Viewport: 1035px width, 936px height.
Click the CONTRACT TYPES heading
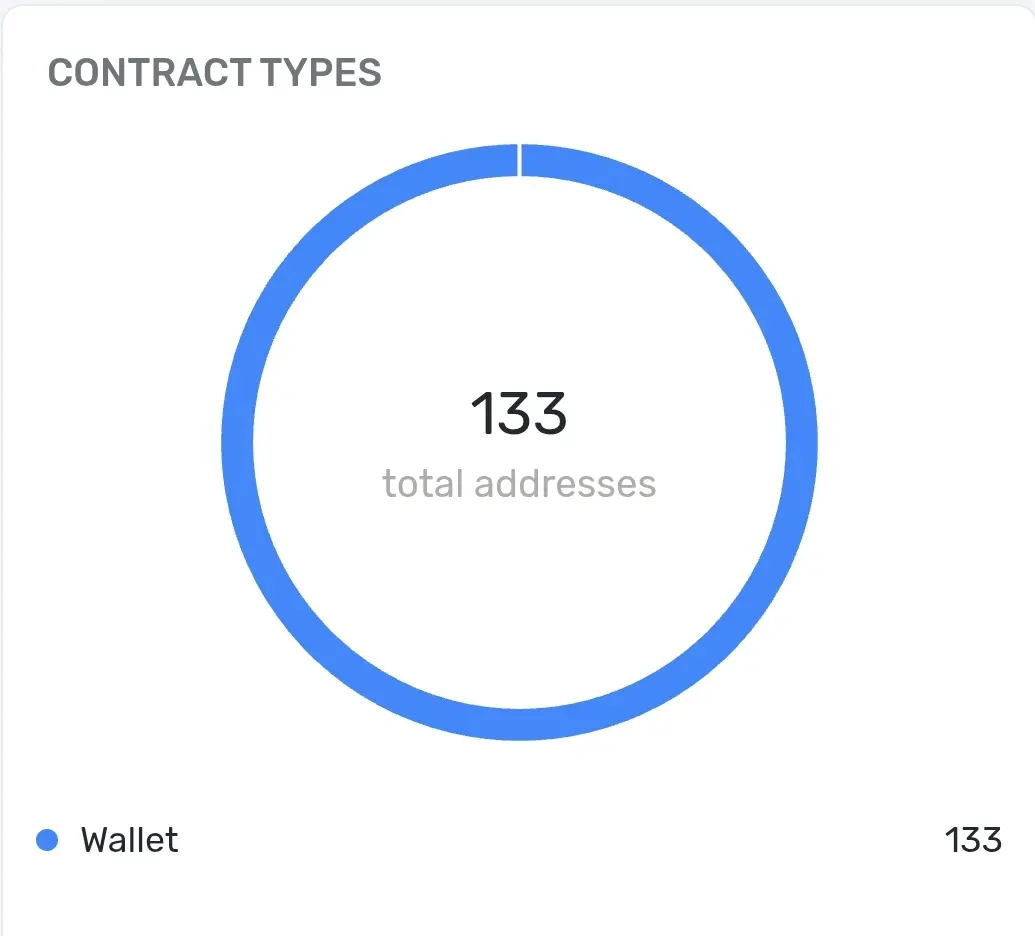215,72
